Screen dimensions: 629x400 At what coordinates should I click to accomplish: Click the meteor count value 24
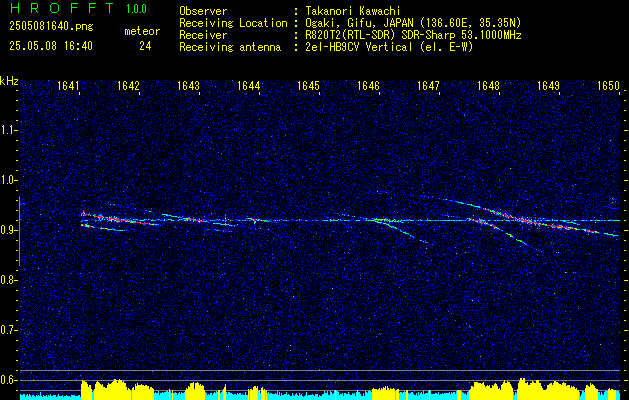point(145,46)
